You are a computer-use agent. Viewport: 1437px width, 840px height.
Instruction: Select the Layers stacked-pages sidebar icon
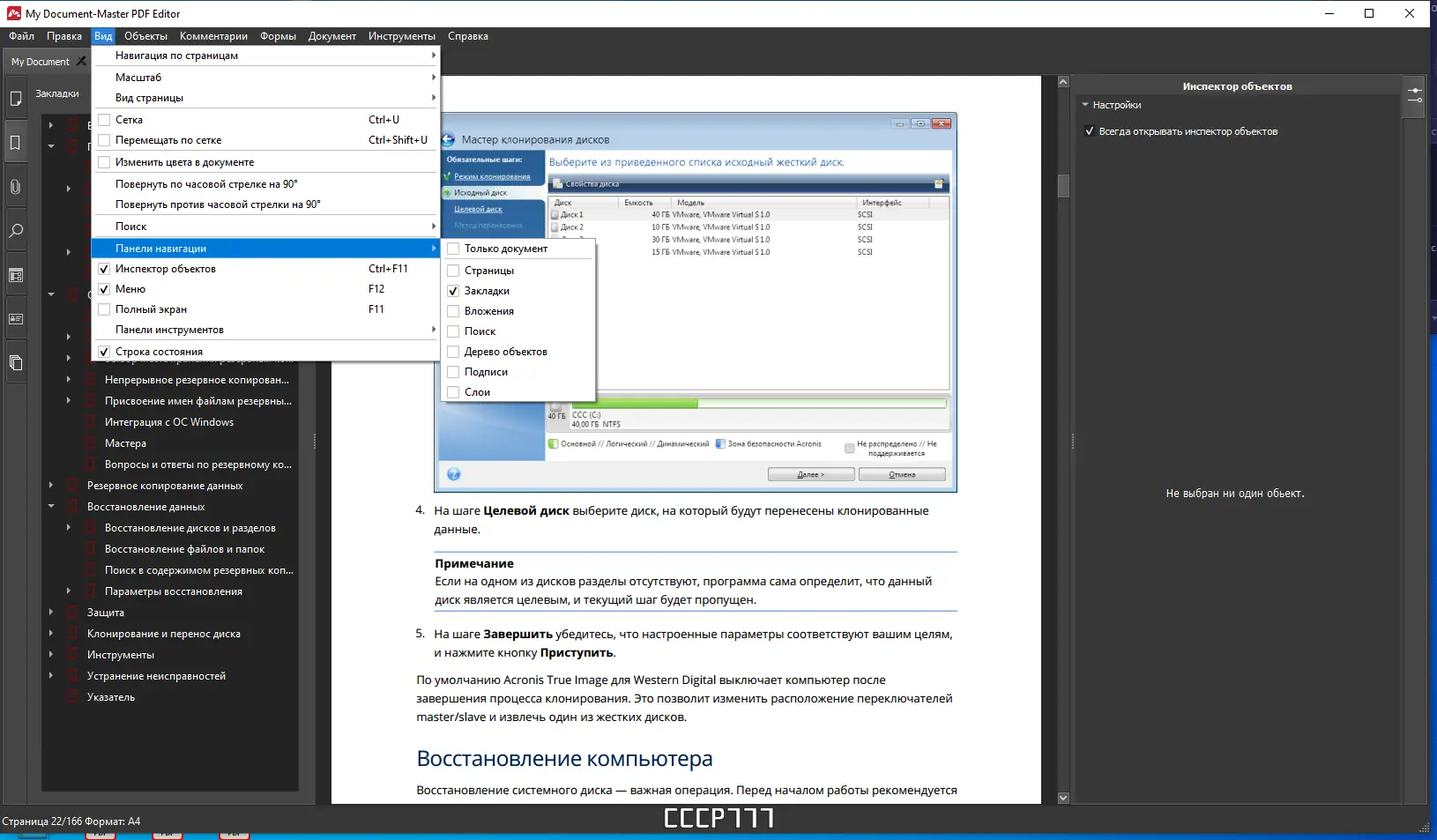tap(16, 363)
